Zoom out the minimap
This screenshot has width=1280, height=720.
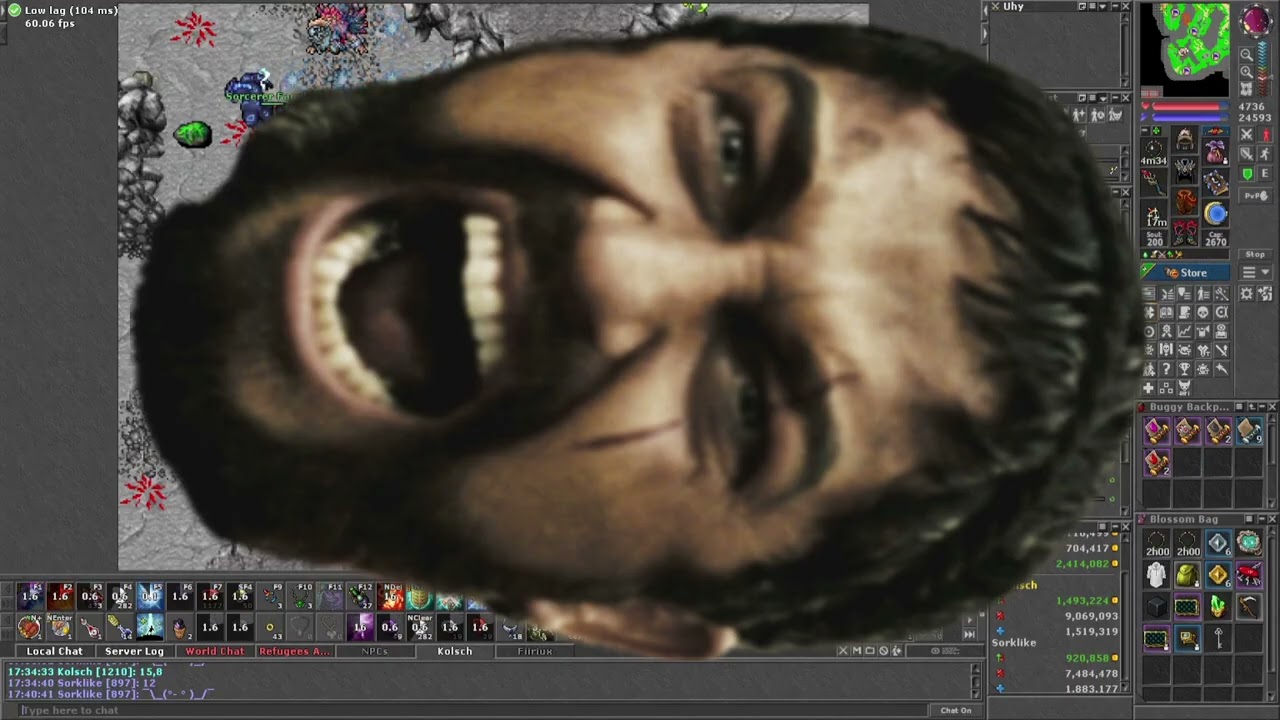click(x=1246, y=55)
